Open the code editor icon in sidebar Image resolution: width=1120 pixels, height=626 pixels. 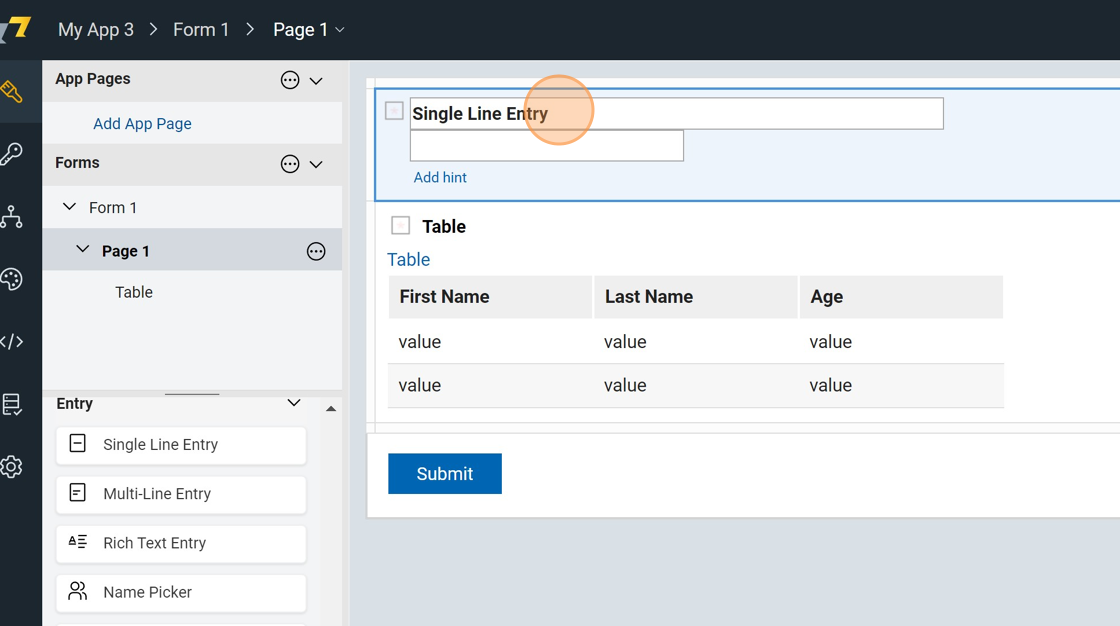12,342
